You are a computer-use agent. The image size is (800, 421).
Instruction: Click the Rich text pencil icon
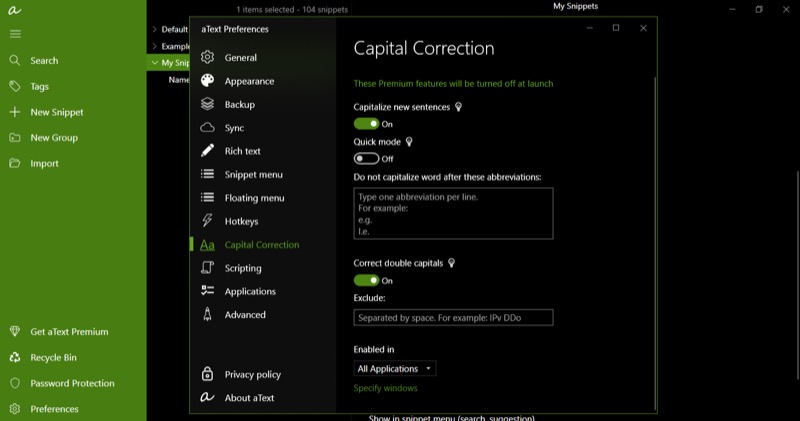point(207,151)
